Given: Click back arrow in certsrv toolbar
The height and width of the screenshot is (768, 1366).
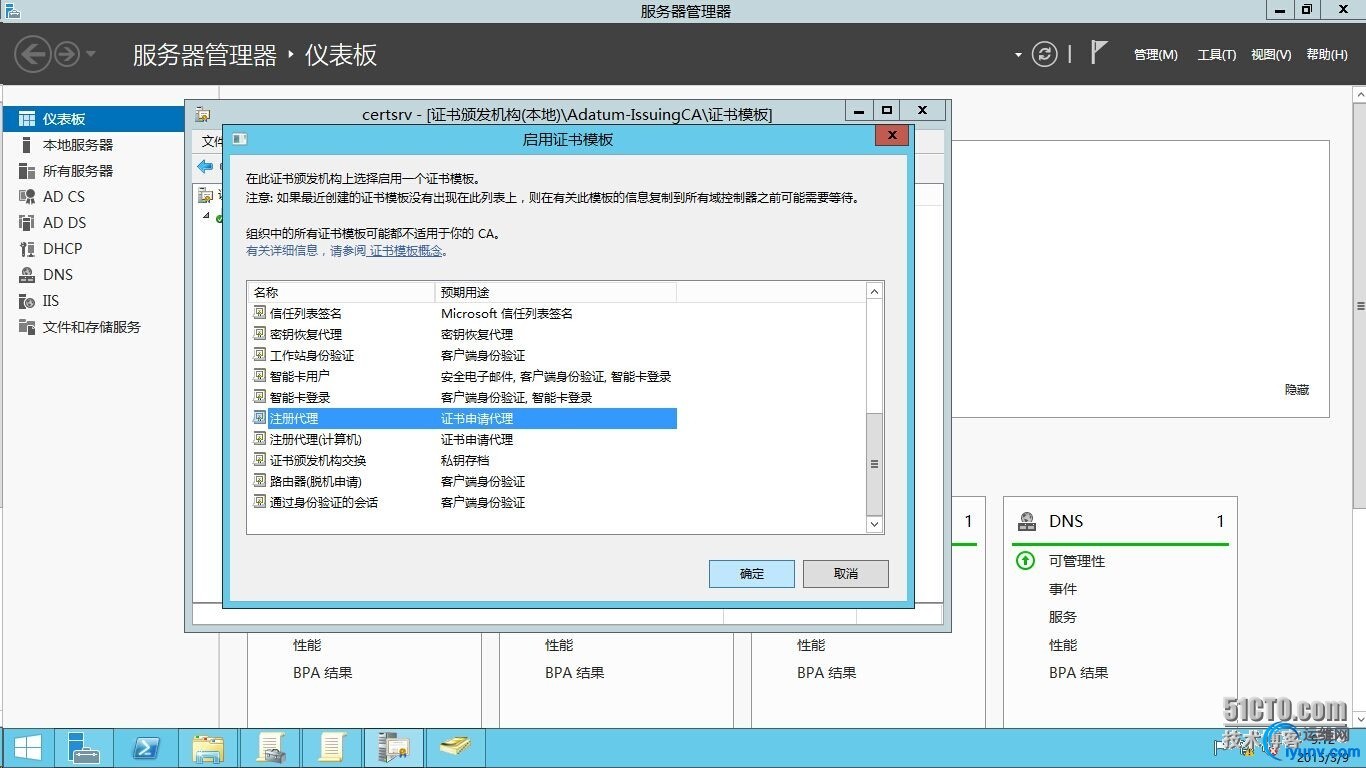Looking at the screenshot, I should click(x=205, y=166).
